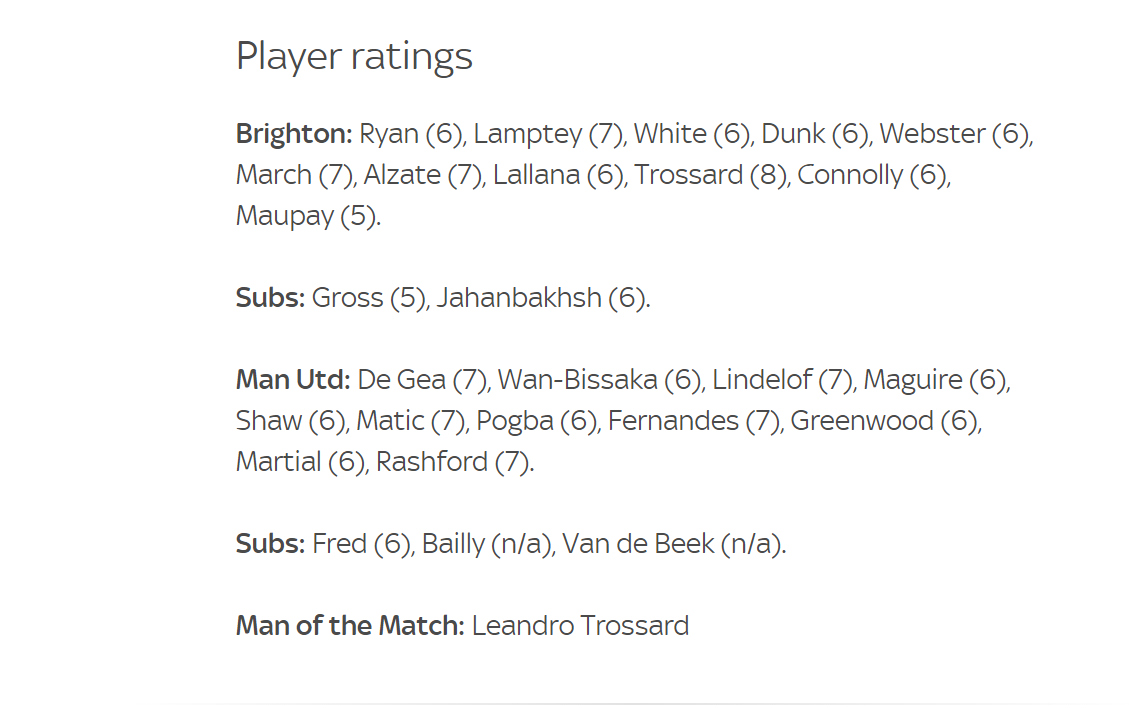This screenshot has height=708, width=1129.
Task: Click the Man of the Match label
Action: [x=351, y=626]
